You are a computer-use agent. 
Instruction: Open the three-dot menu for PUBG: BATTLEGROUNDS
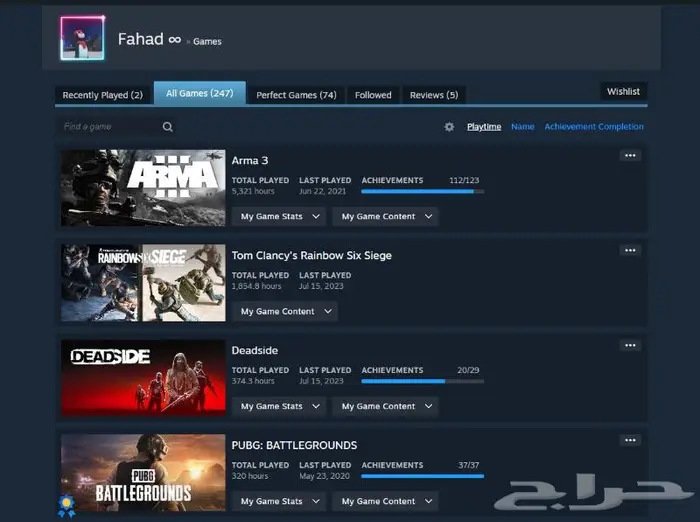pos(630,440)
